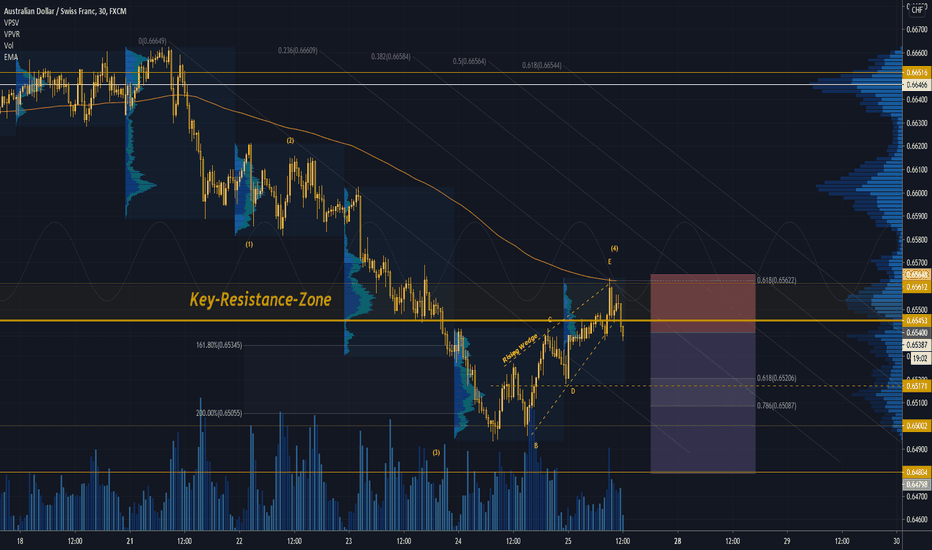Click the 0.64804 yellow price tag
Screen dimensions: 932x550
[916, 472]
